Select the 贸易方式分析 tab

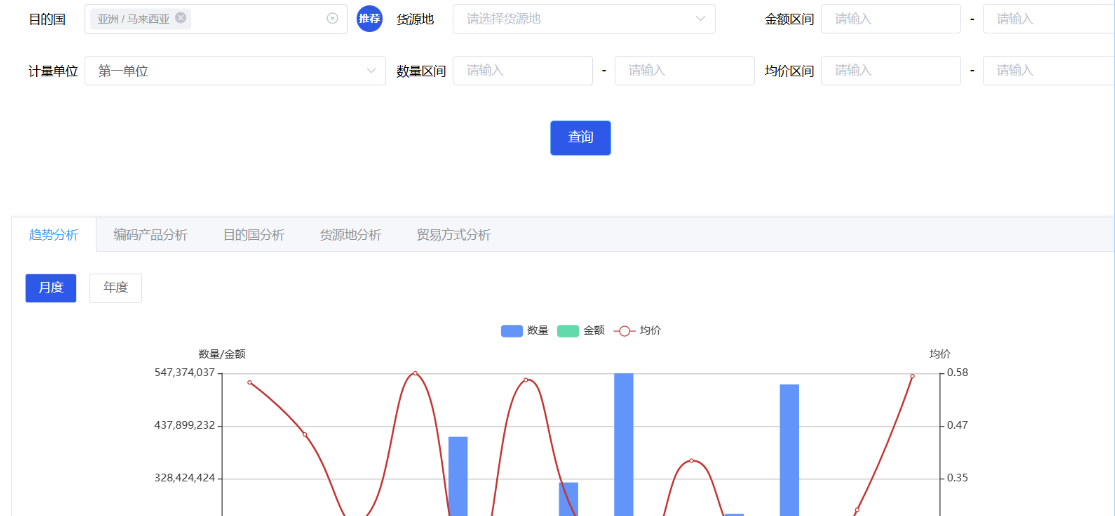coord(453,235)
